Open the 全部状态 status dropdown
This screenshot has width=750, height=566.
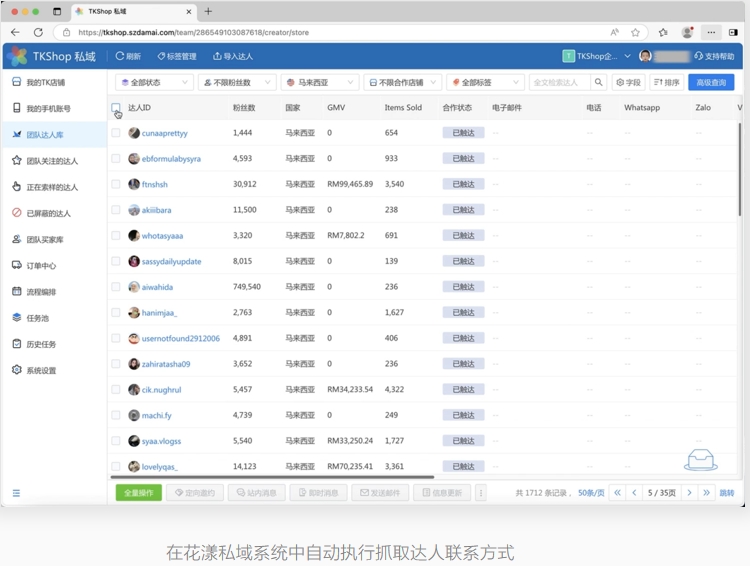(154, 82)
